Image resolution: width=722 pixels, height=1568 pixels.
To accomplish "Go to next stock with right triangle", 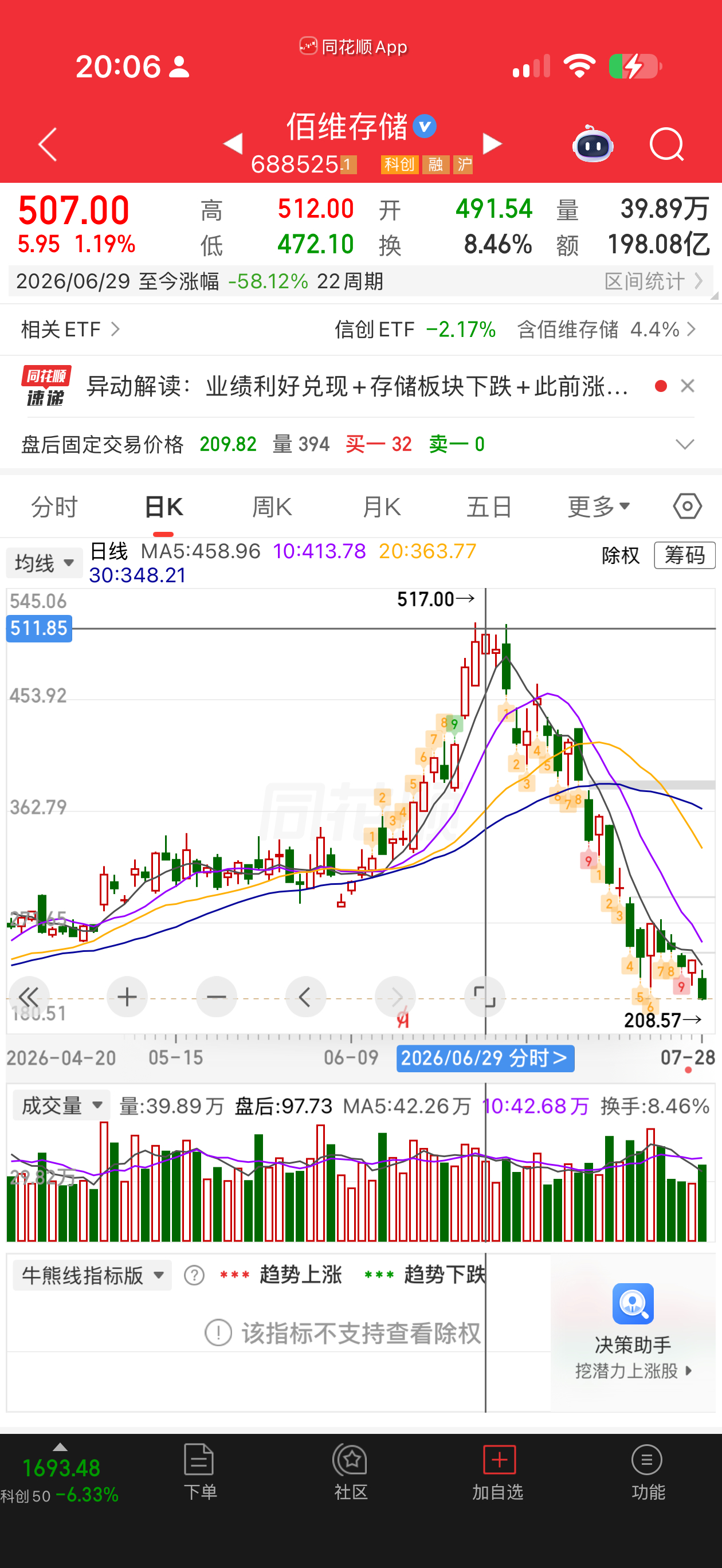I will (492, 144).
